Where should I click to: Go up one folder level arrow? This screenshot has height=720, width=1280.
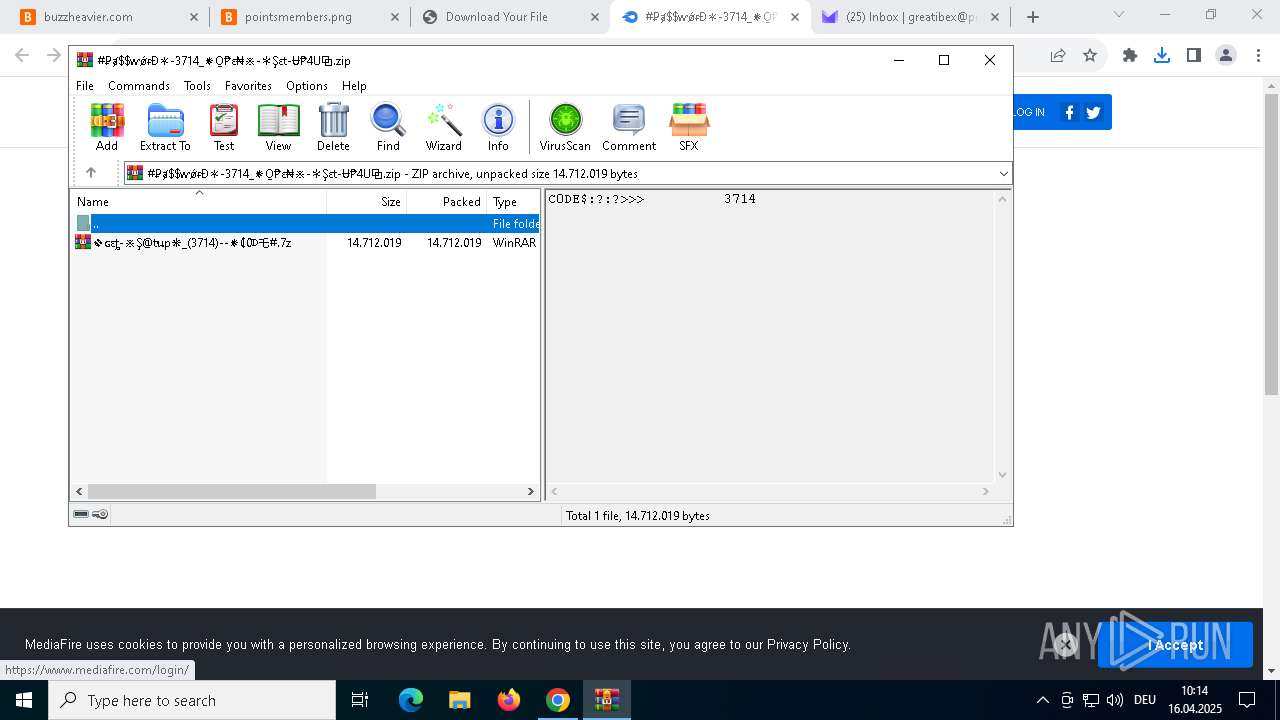(x=91, y=173)
